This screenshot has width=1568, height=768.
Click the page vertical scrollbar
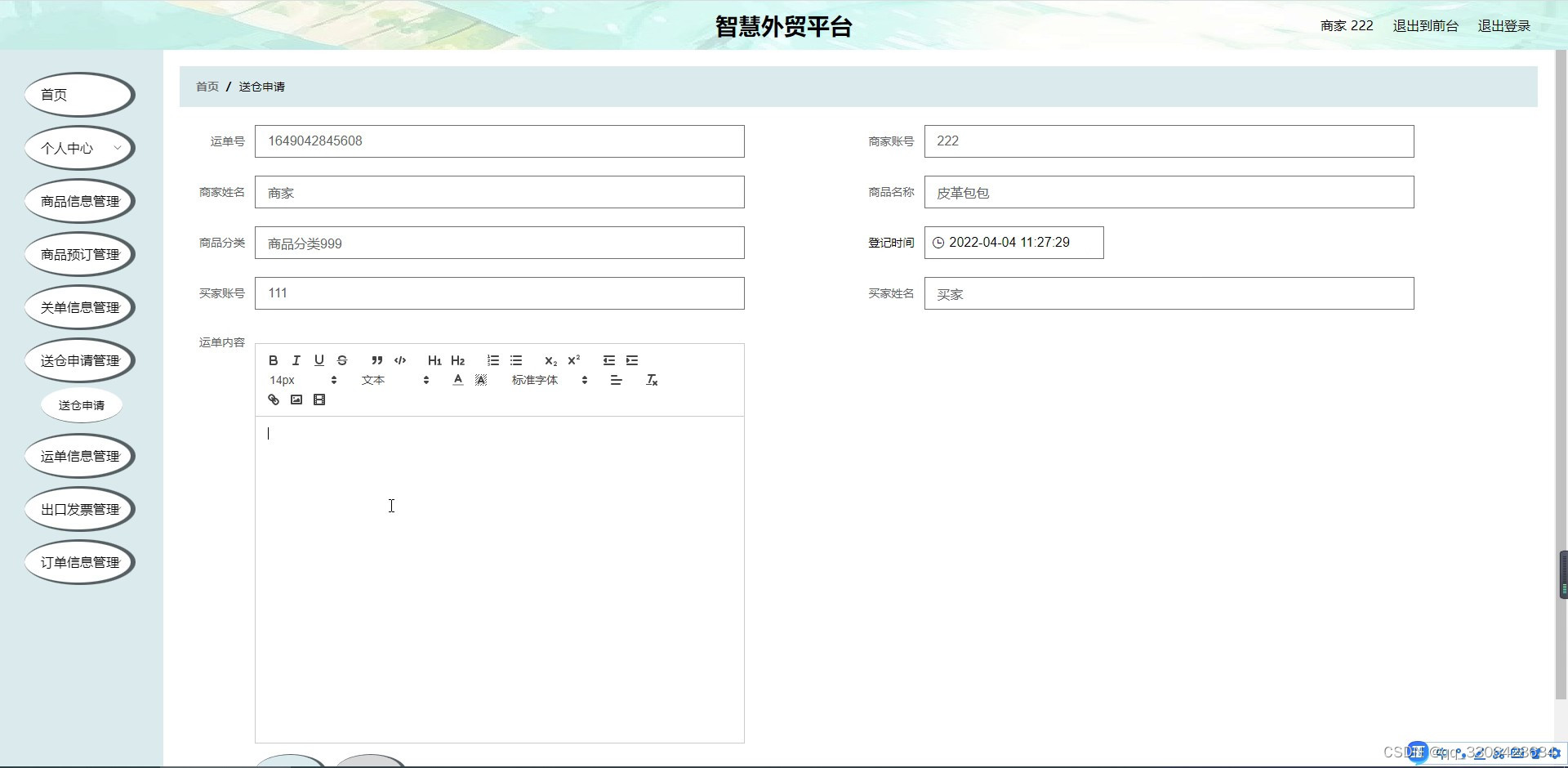click(1561, 376)
